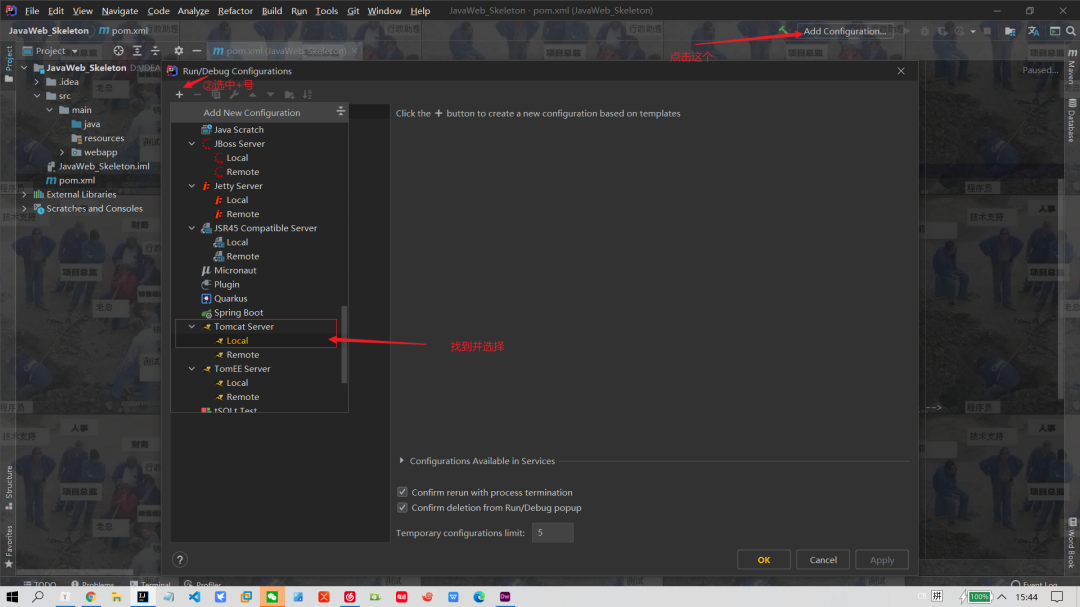The image size is (1080, 607).
Task: Open the Build menu
Action: [272, 10]
